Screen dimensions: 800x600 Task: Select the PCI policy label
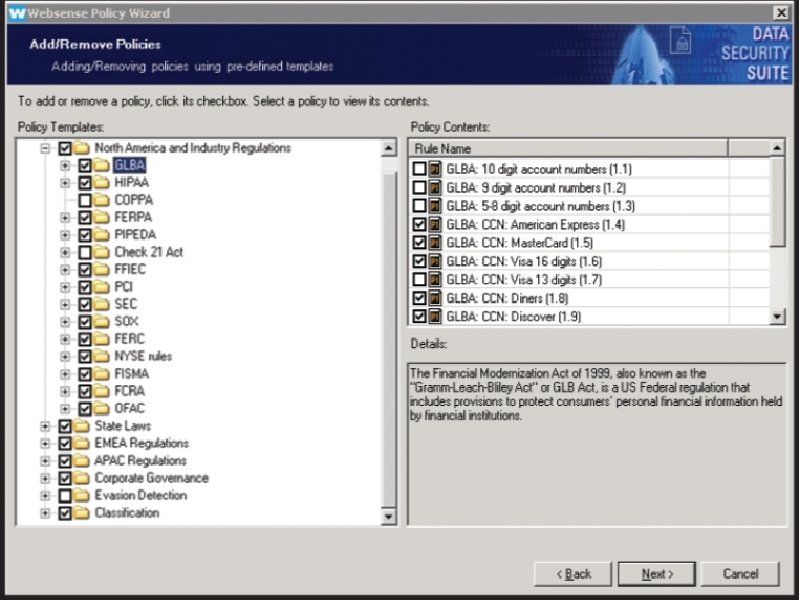pos(123,287)
